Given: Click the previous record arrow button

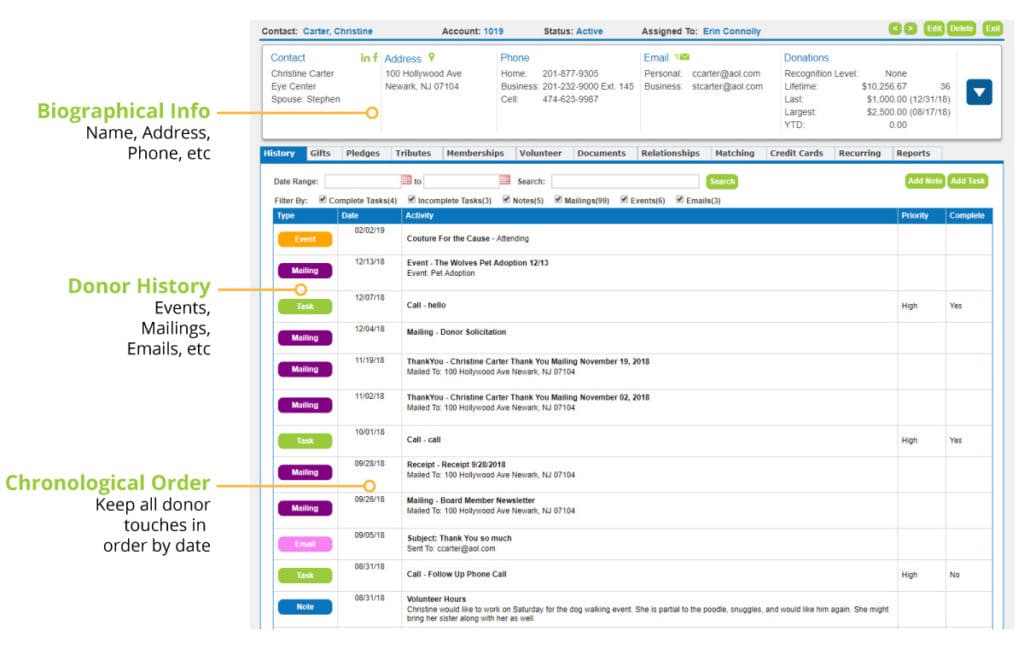Looking at the screenshot, I should tap(895, 29).
